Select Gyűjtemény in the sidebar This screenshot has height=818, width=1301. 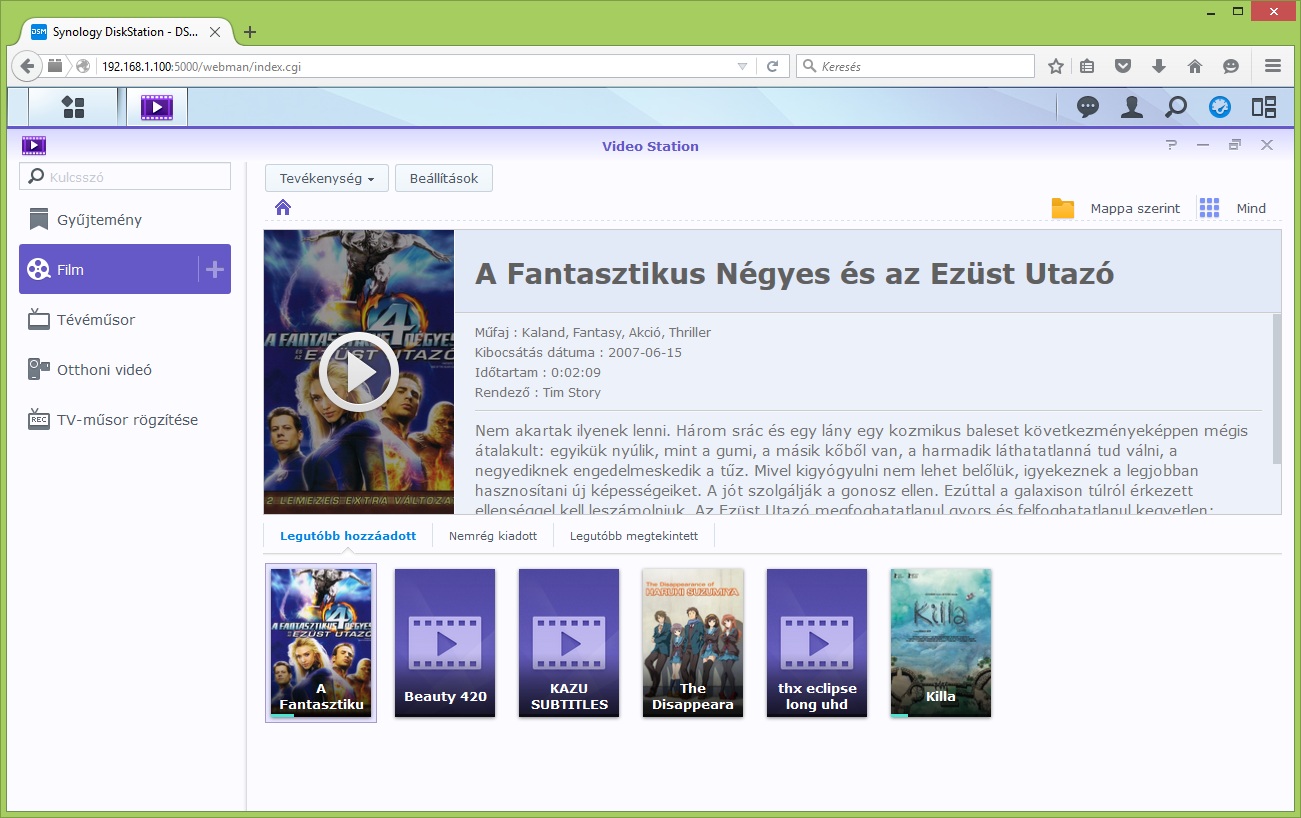(x=125, y=219)
